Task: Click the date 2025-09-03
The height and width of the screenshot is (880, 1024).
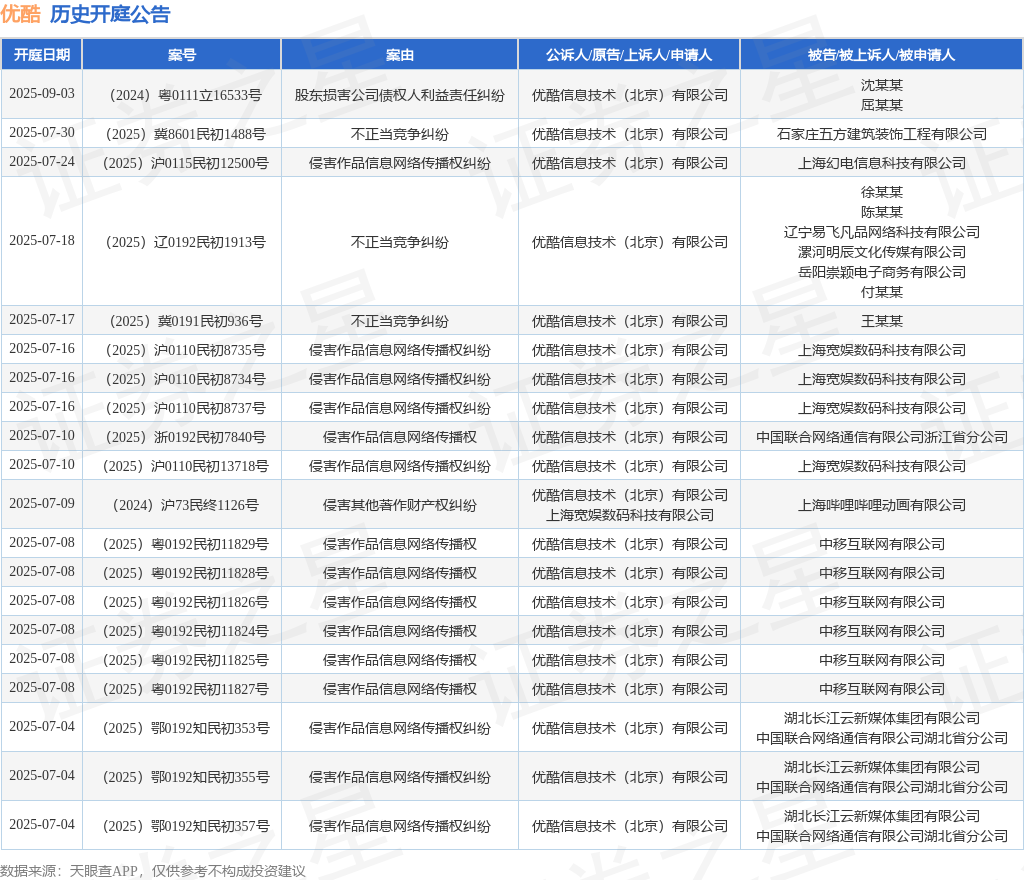Action: point(42,93)
